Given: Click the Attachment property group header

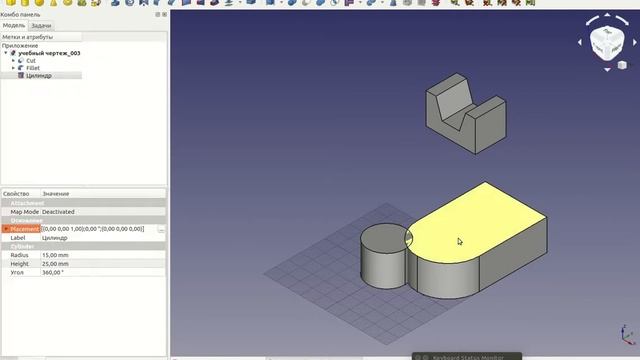Looking at the screenshot, I should pos(83,203).
